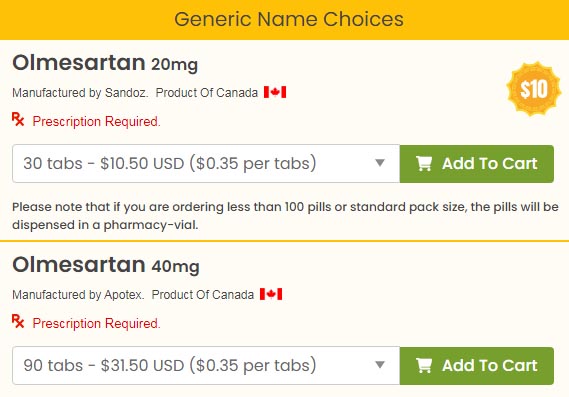Click the Rx icon under Olmesartan 20mg

(x=18, y=119)
